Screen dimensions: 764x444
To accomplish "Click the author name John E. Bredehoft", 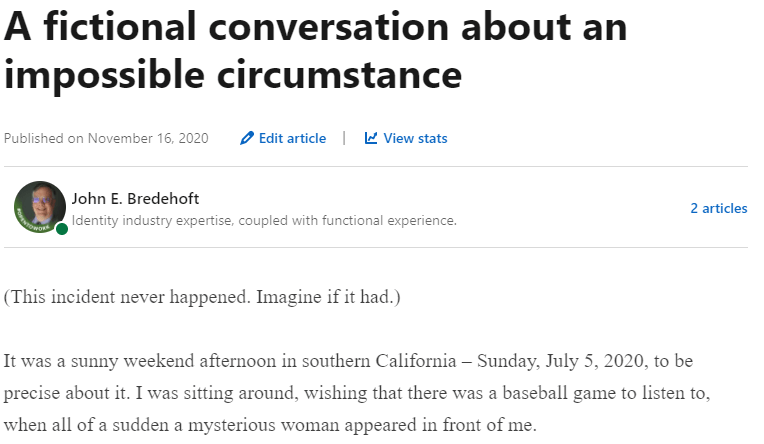I will coord(135,198).
